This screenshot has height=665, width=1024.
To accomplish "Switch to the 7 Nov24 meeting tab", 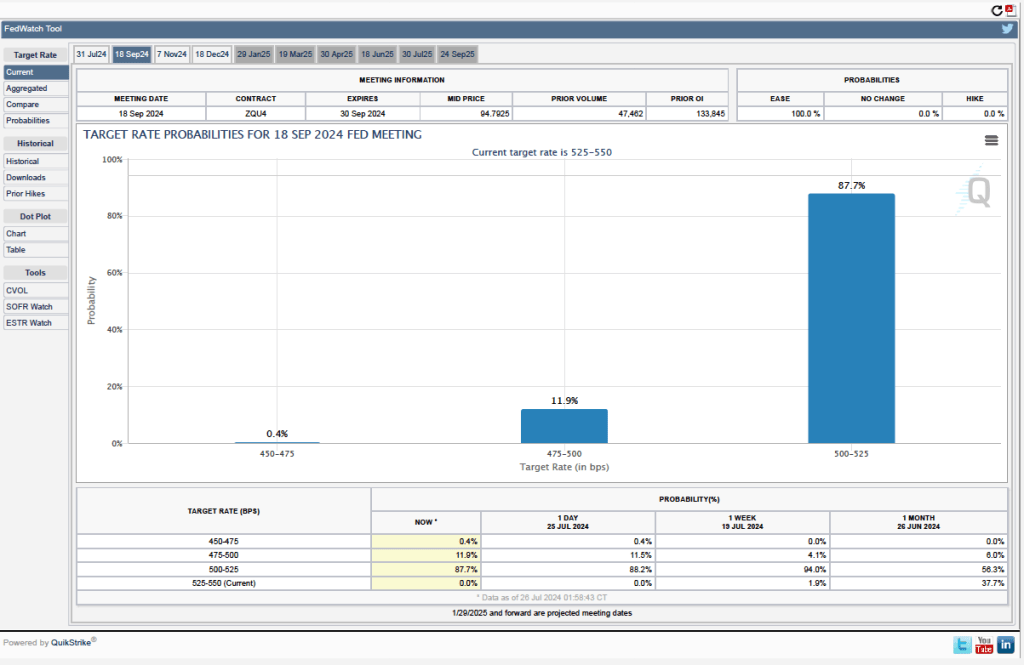I will click(x=171, y=54).
